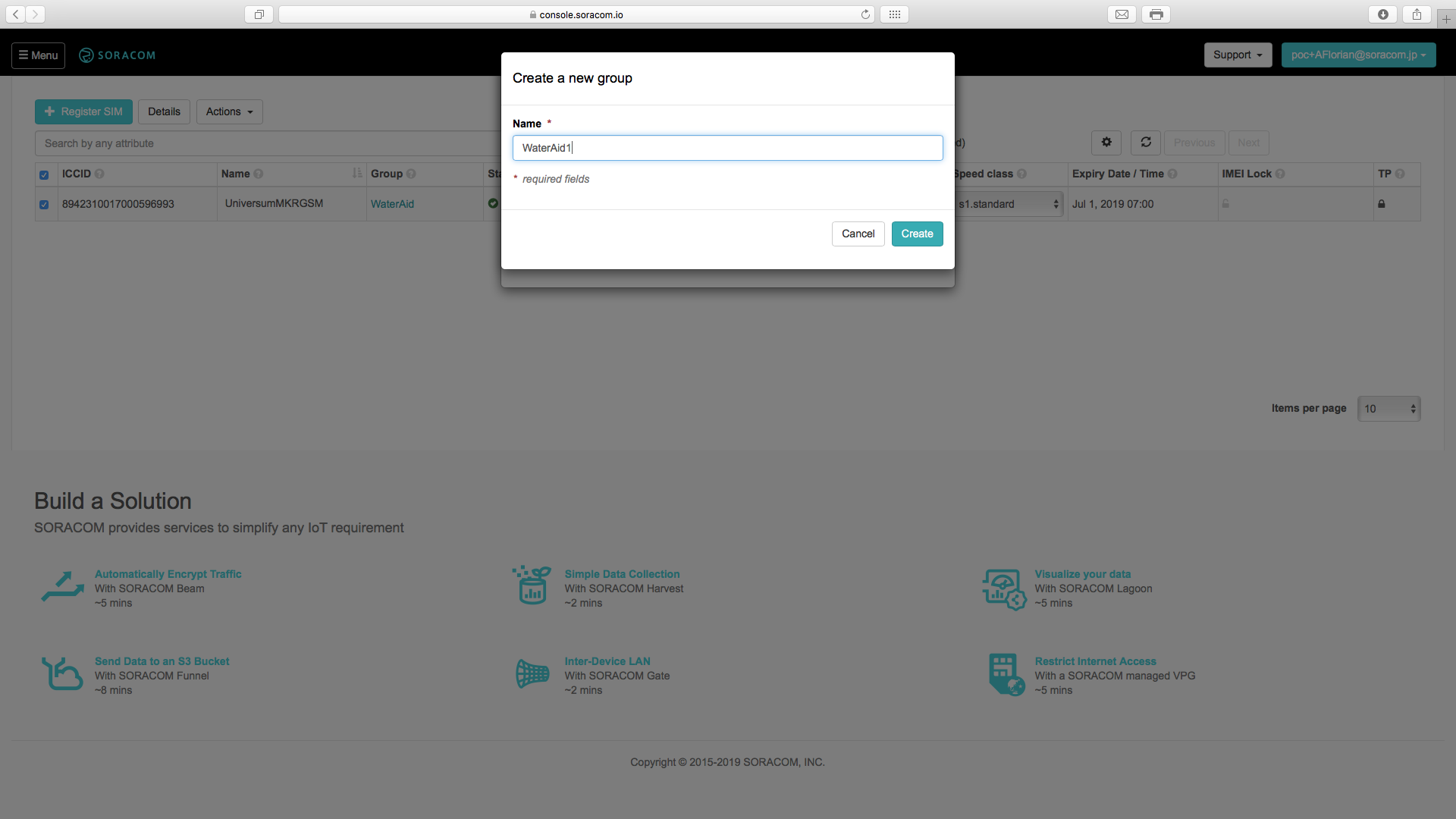
Task: Click the SORACOM Funnel S3 bucket icon
Action: click(x=62, y=674)
